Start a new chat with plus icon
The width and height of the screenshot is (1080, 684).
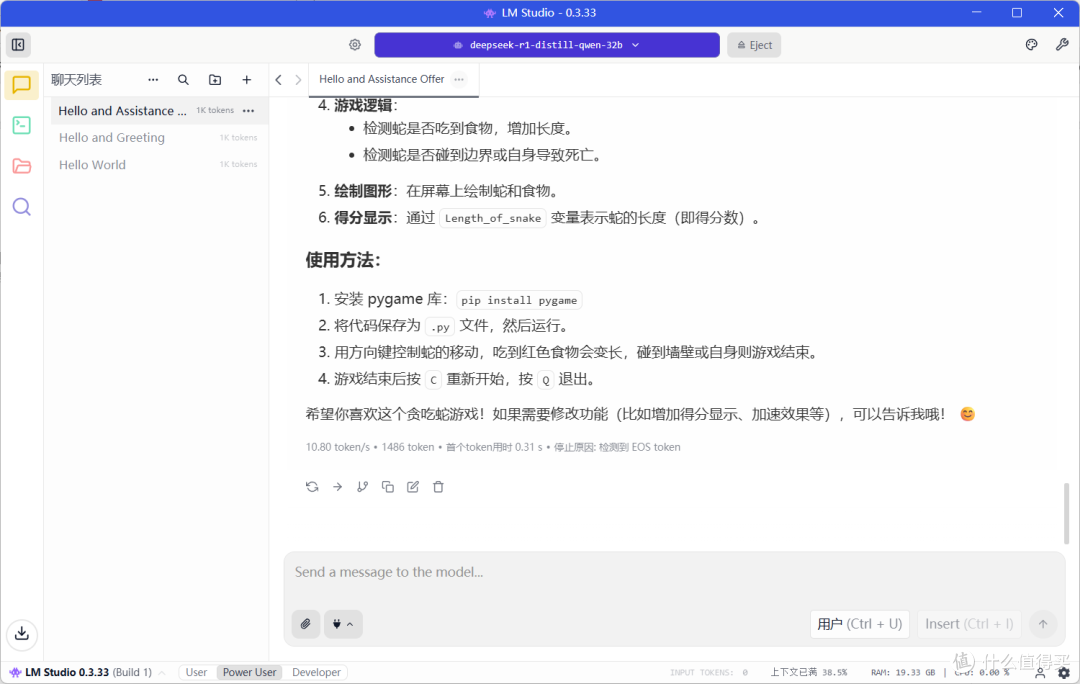247,80
